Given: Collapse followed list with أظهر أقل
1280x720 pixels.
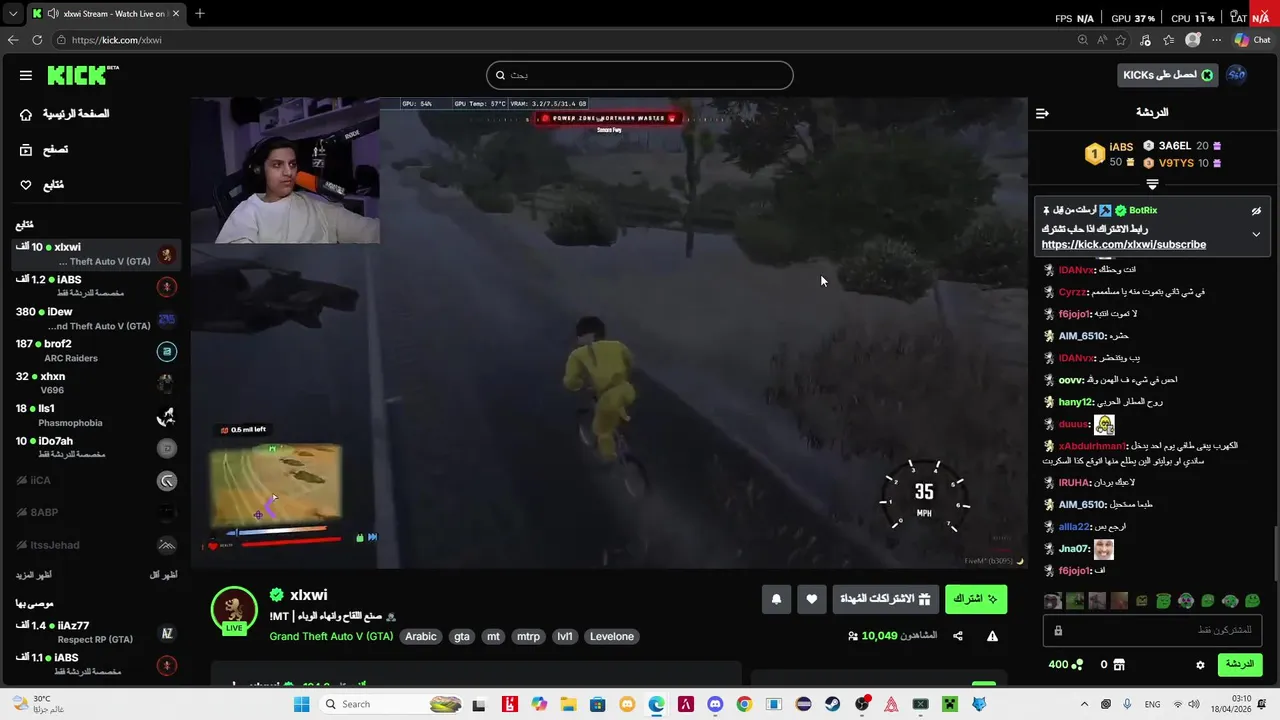Looking at the screenshot, I should 163,575.
